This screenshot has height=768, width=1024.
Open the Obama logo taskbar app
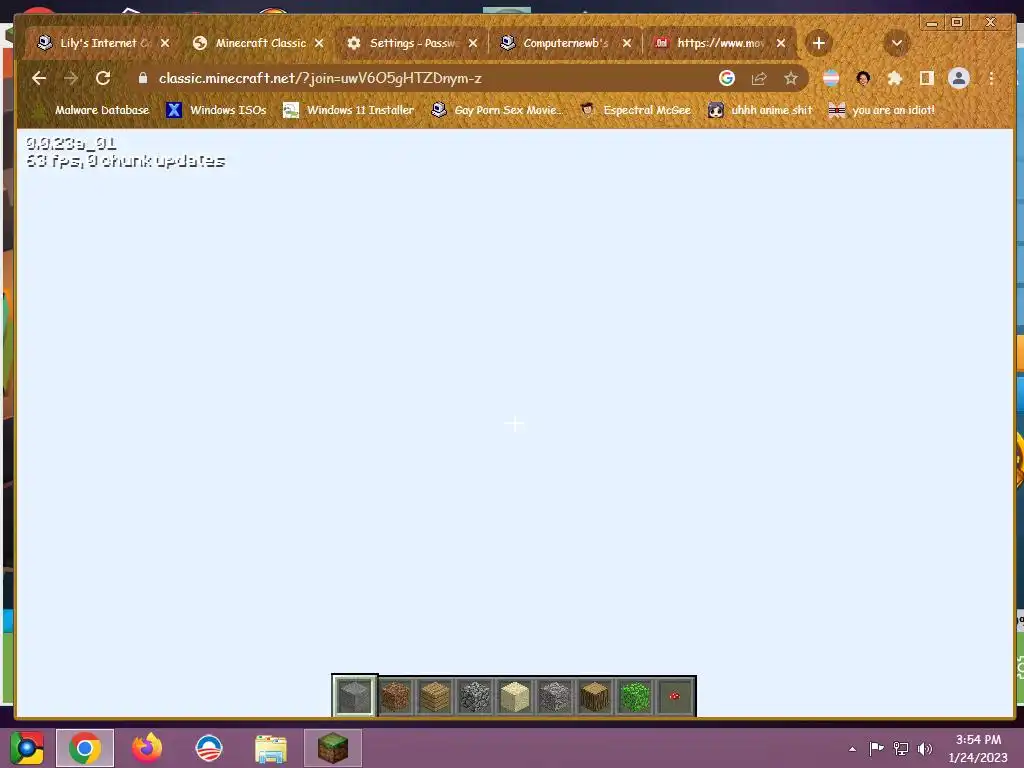pyautogui.click(x=209, y=748)
